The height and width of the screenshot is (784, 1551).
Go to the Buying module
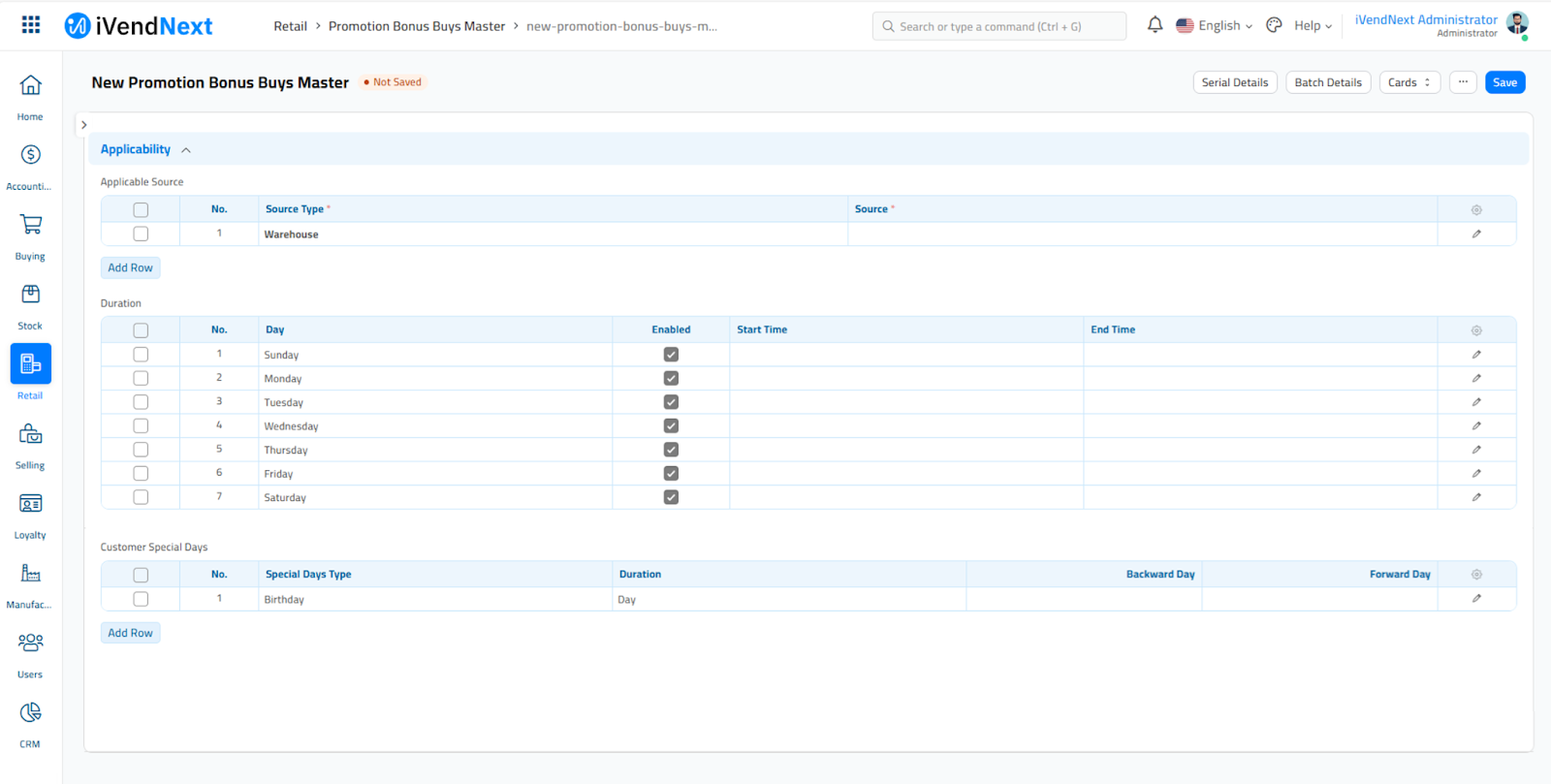[30, 225]
